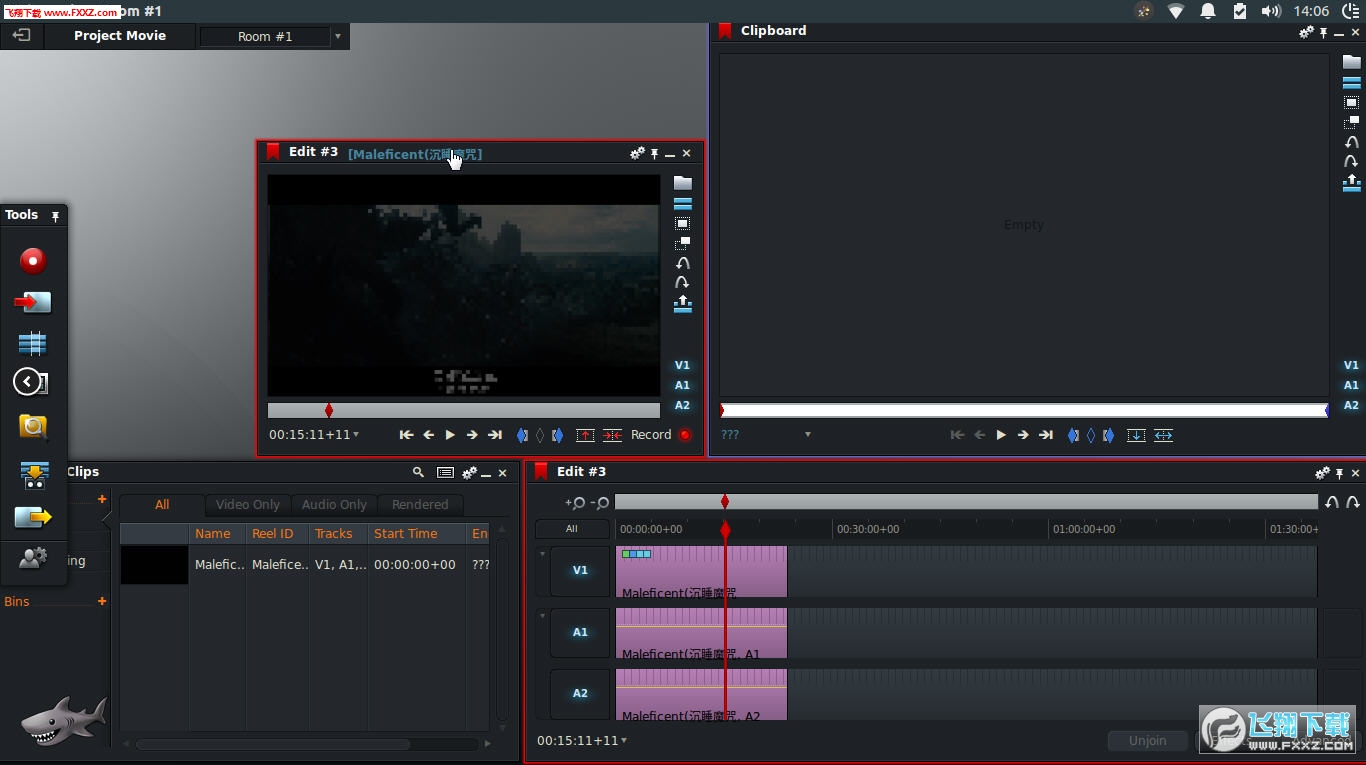Open the user settings gear in Tools panel

(33, 558)
